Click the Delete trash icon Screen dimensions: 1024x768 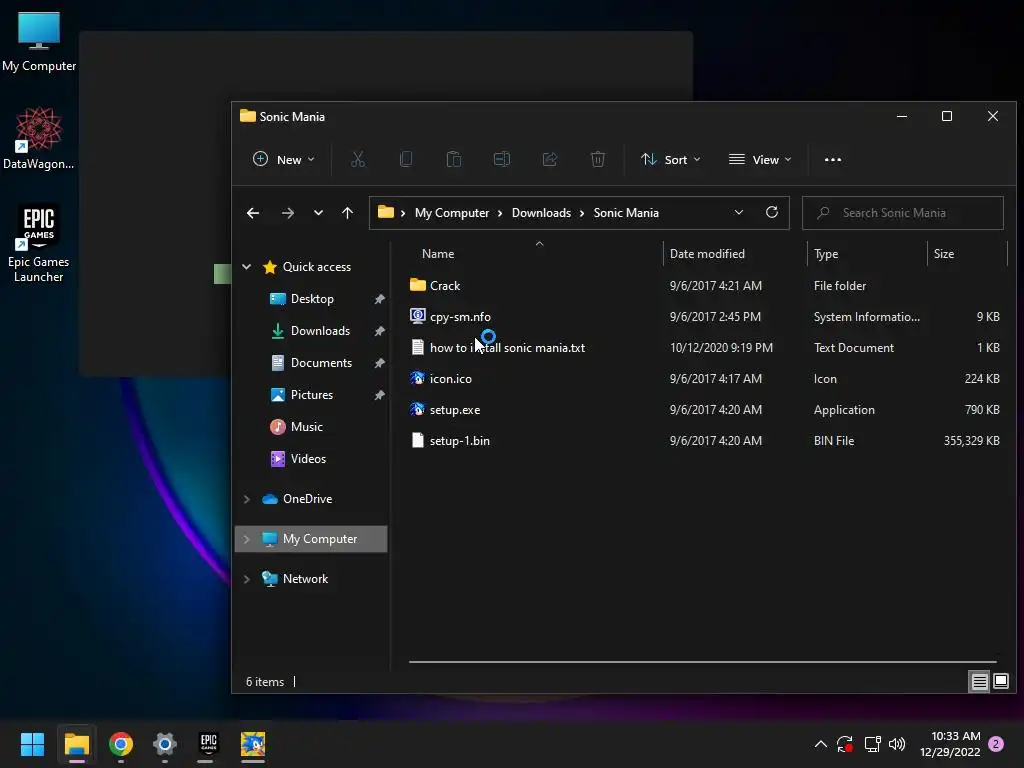coord(598,159)
